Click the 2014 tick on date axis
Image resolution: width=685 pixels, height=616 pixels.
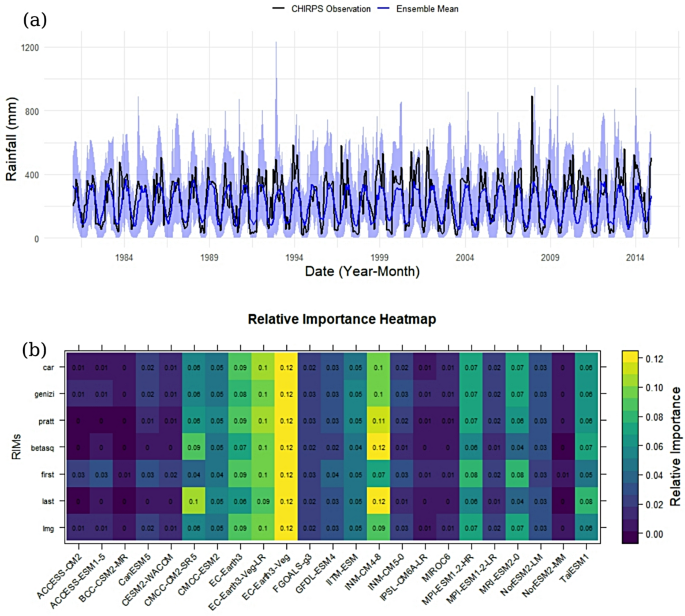[635, 257]
